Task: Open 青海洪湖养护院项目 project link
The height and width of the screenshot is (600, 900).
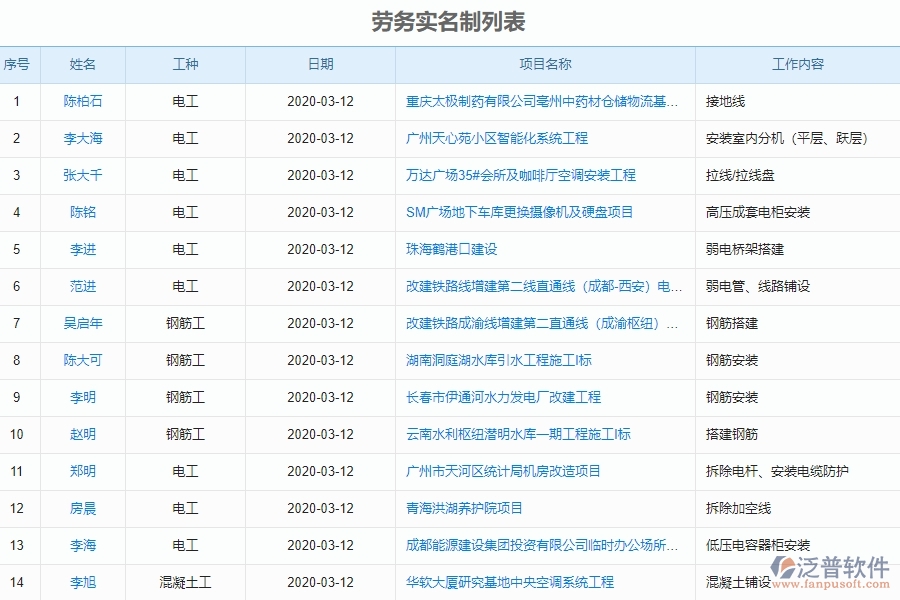Action: pyautogui.click(x=466, y=508)
